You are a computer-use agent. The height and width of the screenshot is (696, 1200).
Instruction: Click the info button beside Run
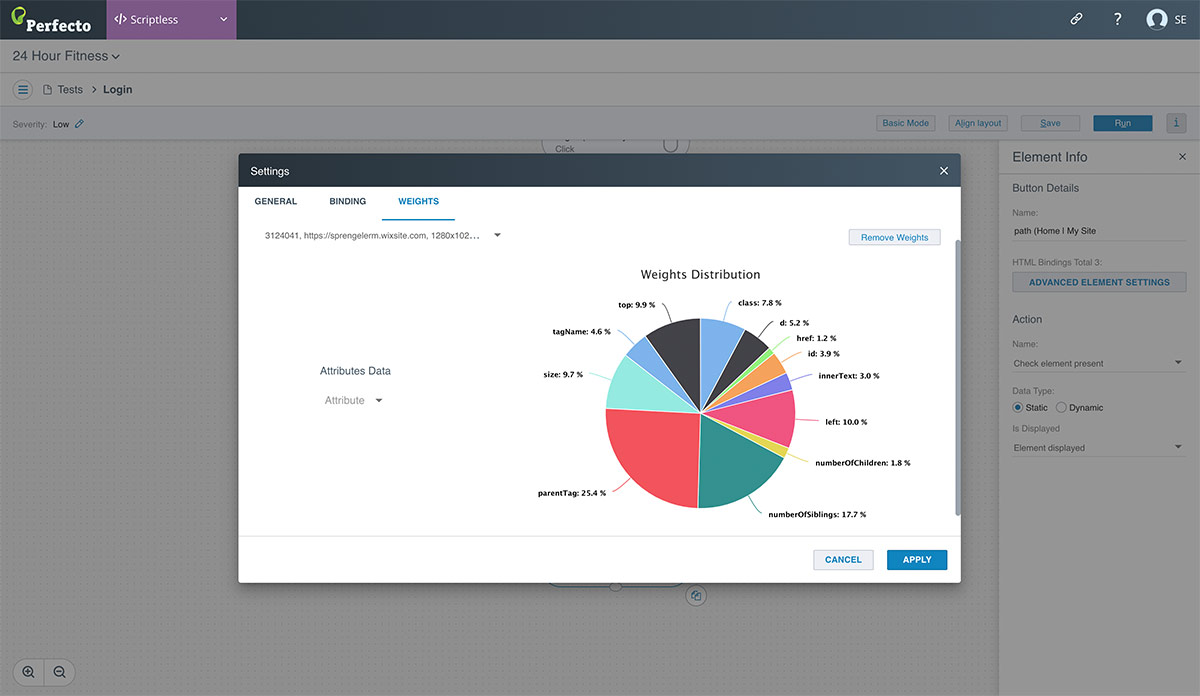(1176, 123)
